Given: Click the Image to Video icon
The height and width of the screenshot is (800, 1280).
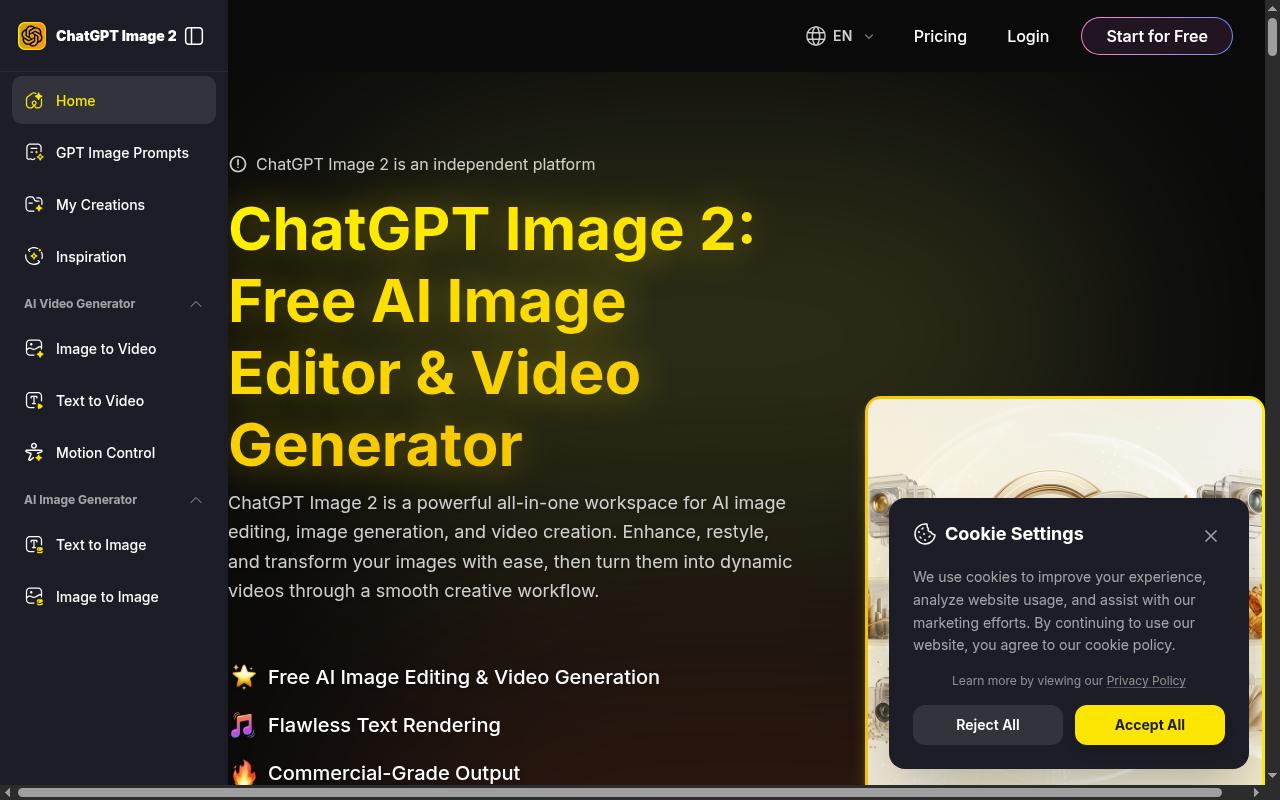Looking at the screenshot, I should point(34,349).
